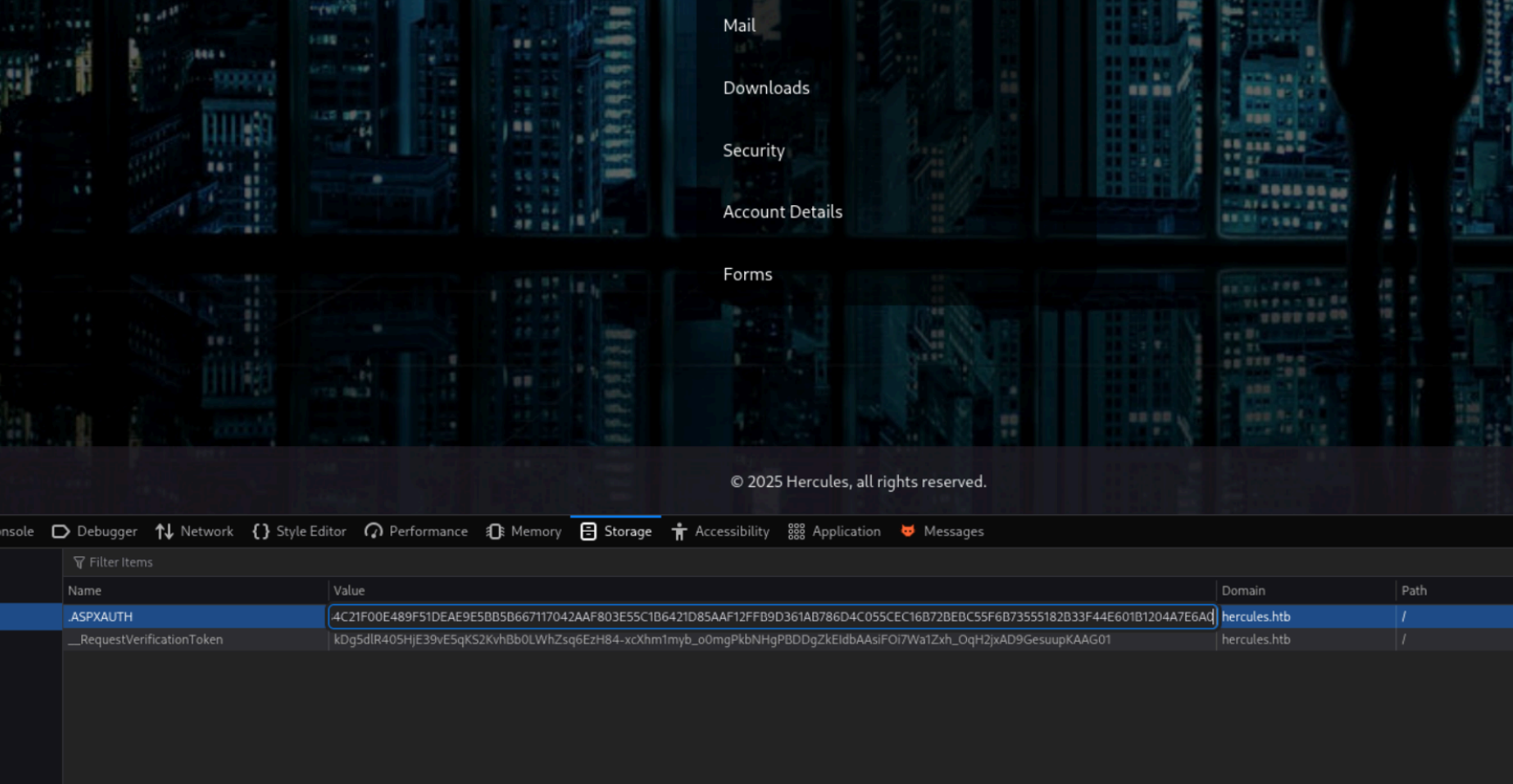This screenshot has height=784, width=1513.
Task: Switch to the Debugger devtools tab
Action: 95,531
